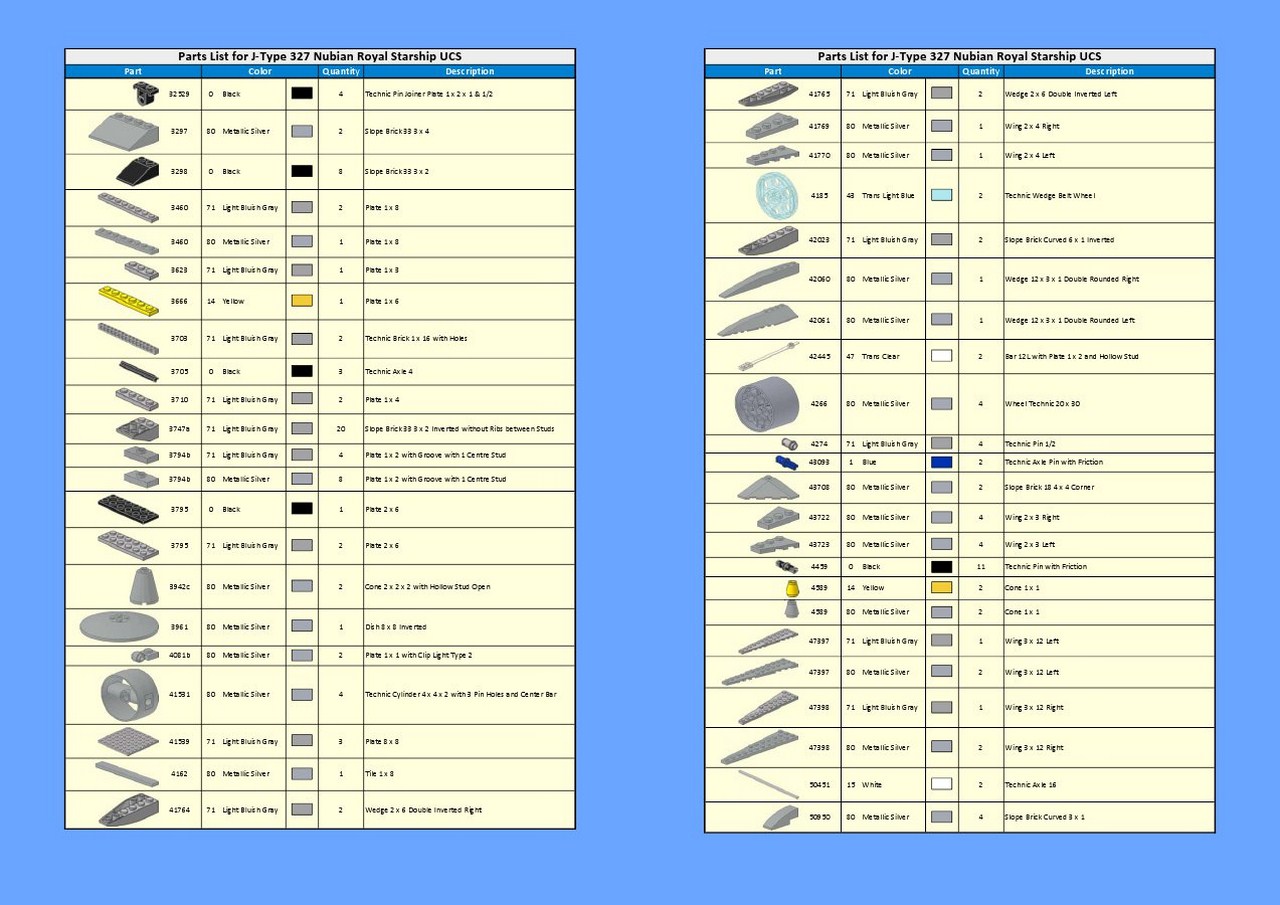Viewport: 1280px width, 905px height.
Task: Select the Technic Cylinder 41531 part image
Action: (x=129, y=694)
